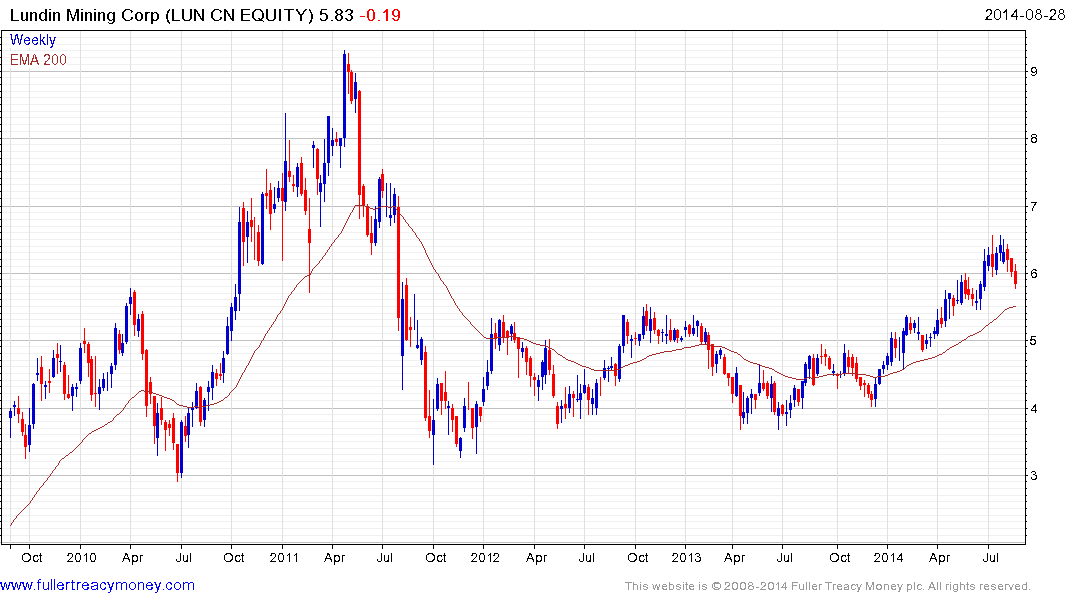Viewport: 1075px width, 600px height.
Task: Click the price axis label 3
Action: point(1034,476)
